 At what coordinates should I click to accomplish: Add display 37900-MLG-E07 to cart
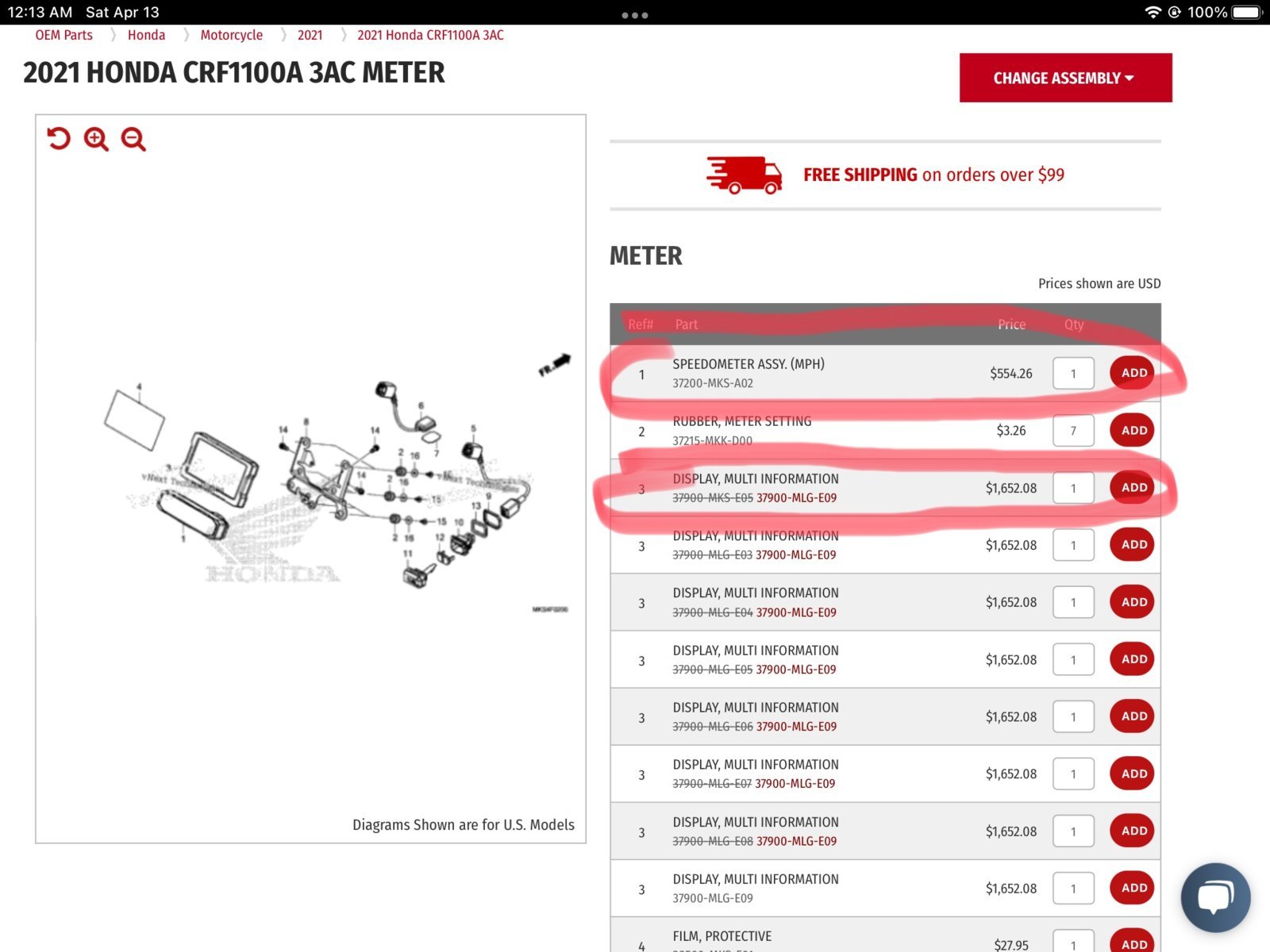1133,773
